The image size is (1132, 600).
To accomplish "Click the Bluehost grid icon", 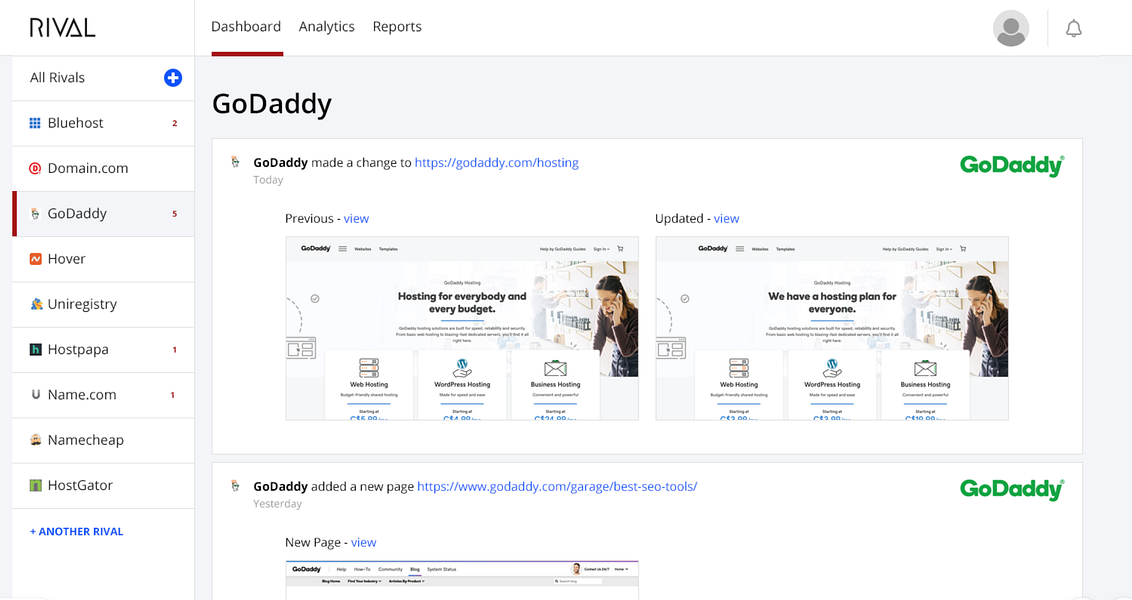I will pos(35,123).
